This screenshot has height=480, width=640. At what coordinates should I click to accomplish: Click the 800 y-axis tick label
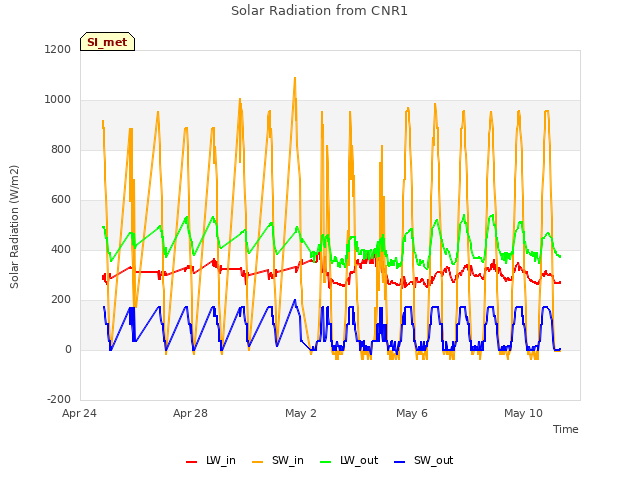(61, 149)
